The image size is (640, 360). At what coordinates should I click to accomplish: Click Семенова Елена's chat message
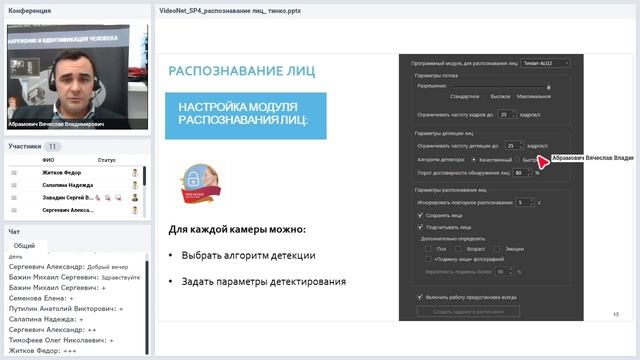point(41,298)
